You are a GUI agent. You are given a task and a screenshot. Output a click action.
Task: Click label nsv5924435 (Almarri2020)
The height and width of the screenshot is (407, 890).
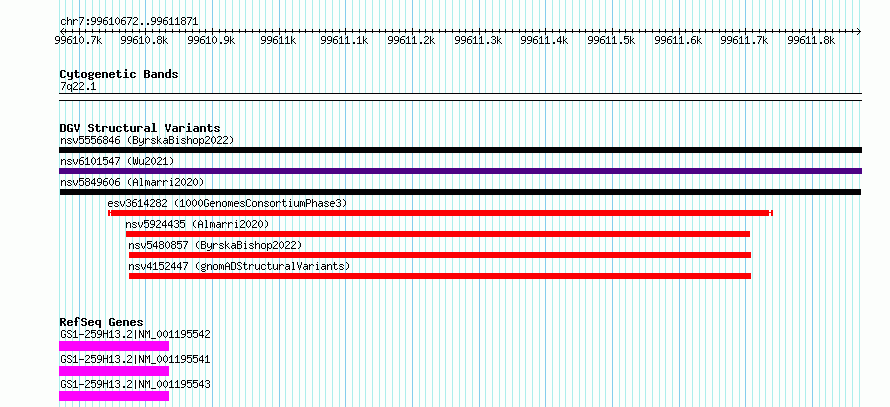[x=198, y=224]
